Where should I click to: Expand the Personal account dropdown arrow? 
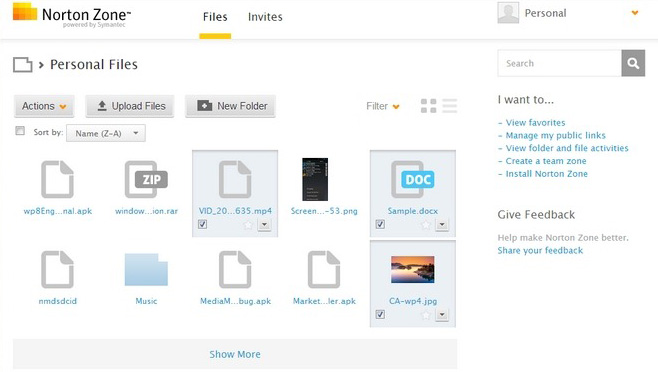[635, 13]
